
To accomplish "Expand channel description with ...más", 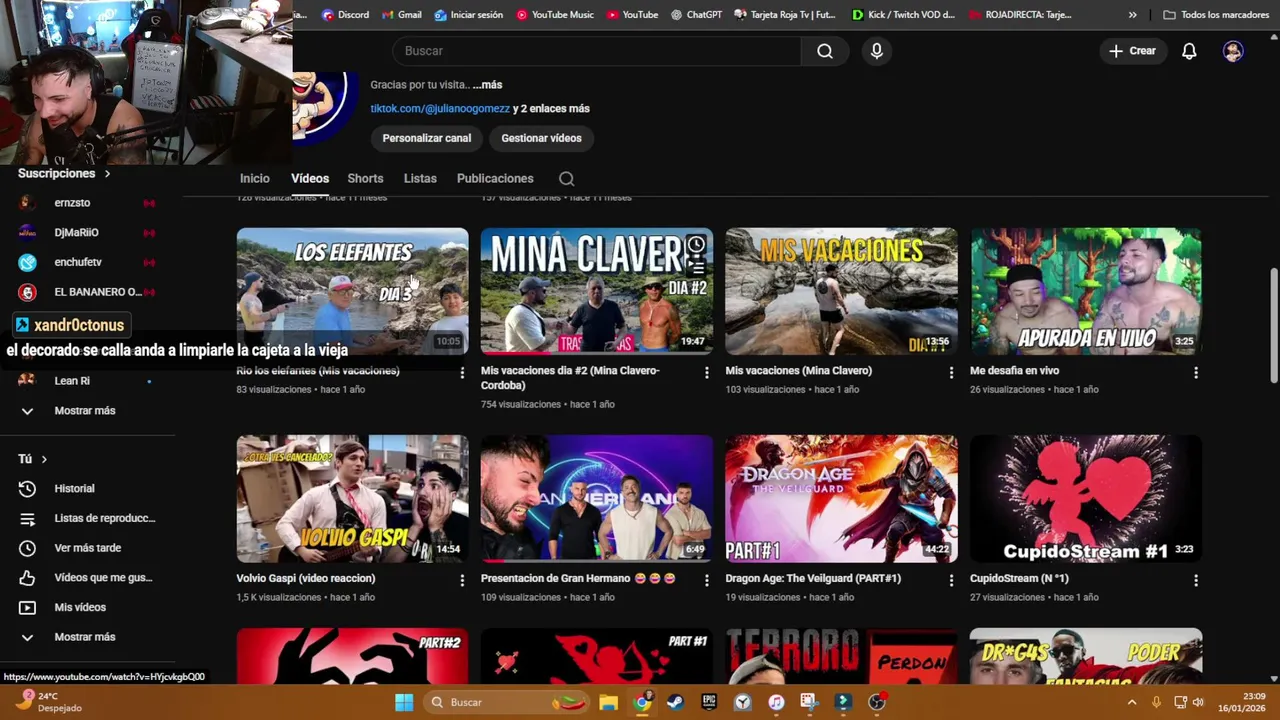I will tap(487, 85).
